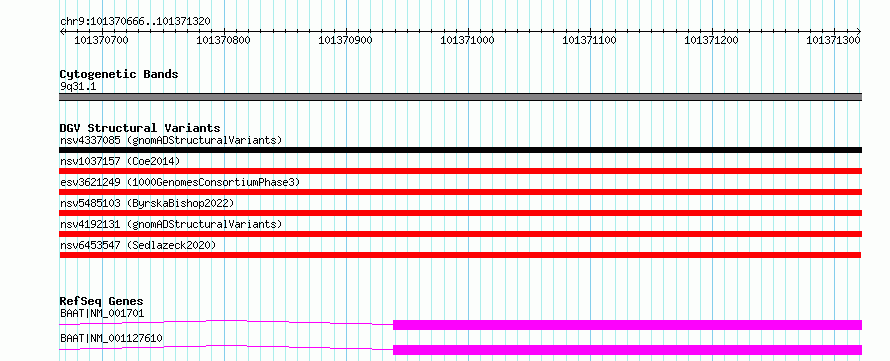Viewport: 890px width, 361px height.
Task: Select the red nsv4192131 variant bar
Action: [460, 234]
